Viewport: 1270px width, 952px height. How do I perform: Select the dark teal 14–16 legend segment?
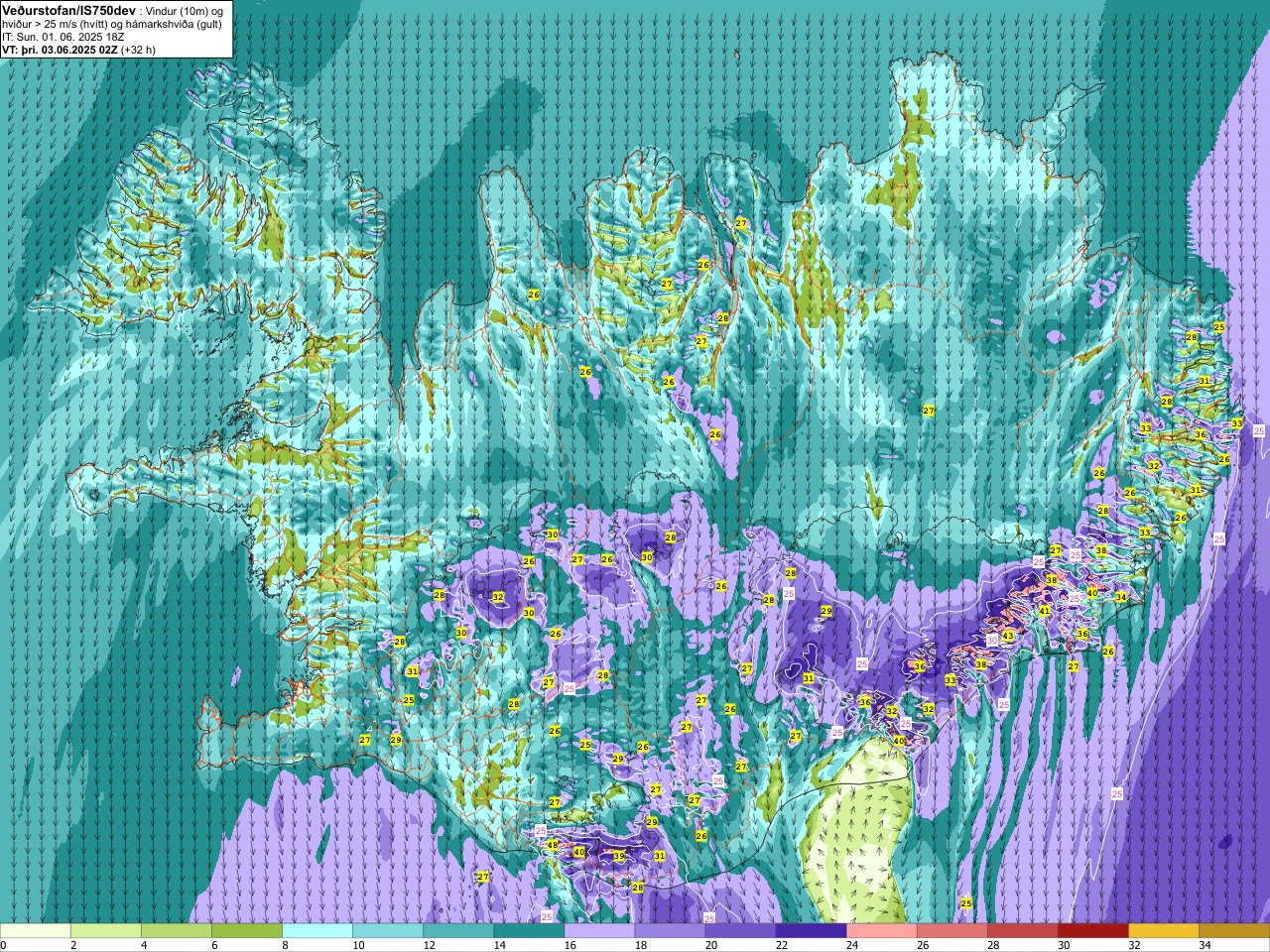coord(529,931)
